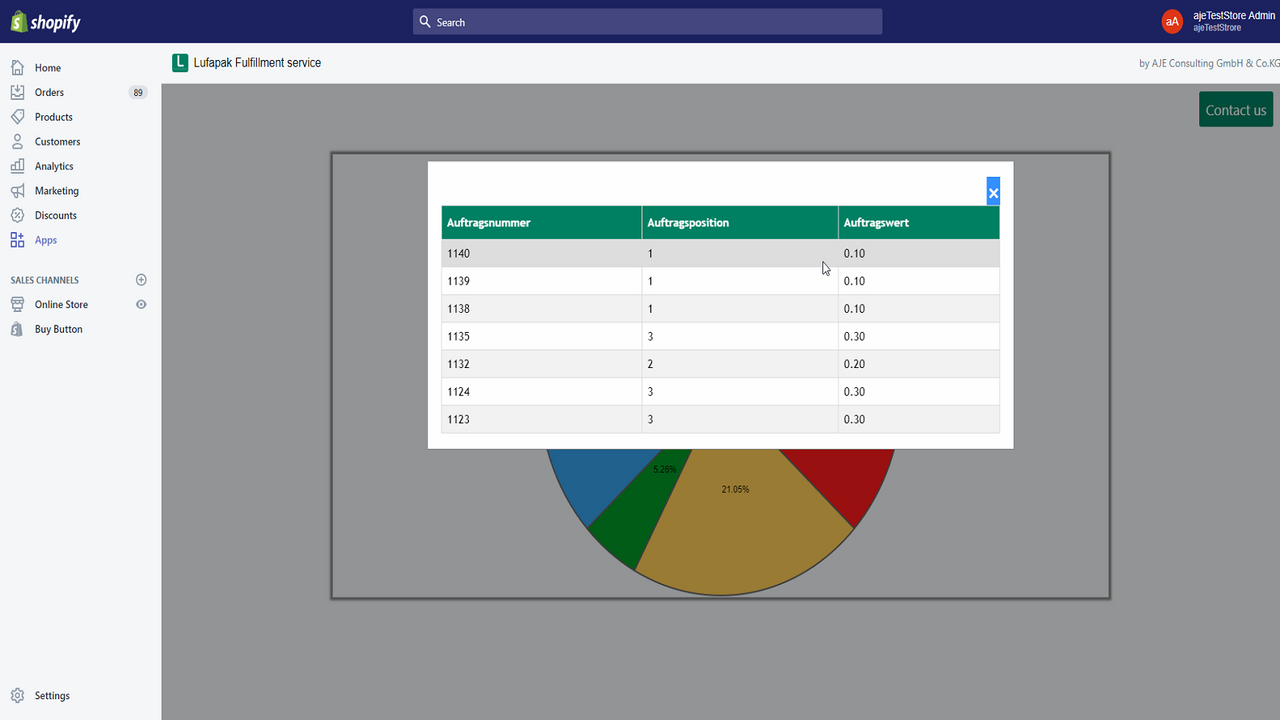The width and height of the screenshot is (1280, 720).
Task: Open the Orders page via its sidebar icon
Action: pyautogui.click(x=19, y=92)
